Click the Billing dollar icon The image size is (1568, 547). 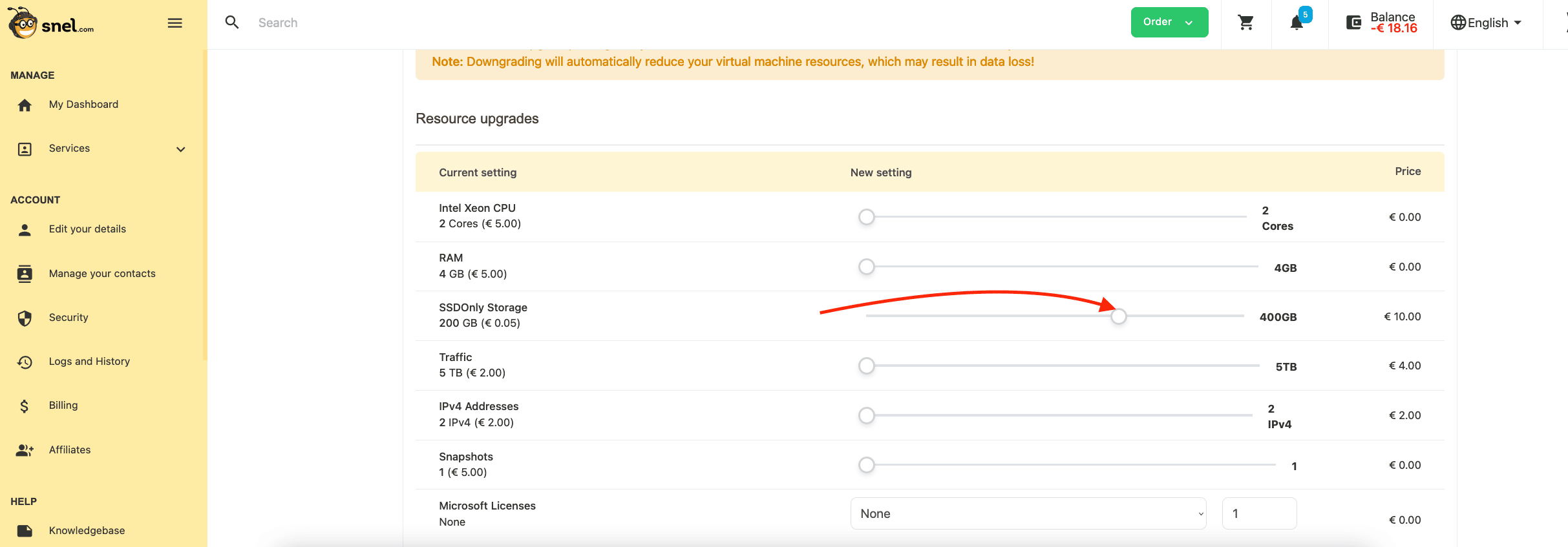25,406
